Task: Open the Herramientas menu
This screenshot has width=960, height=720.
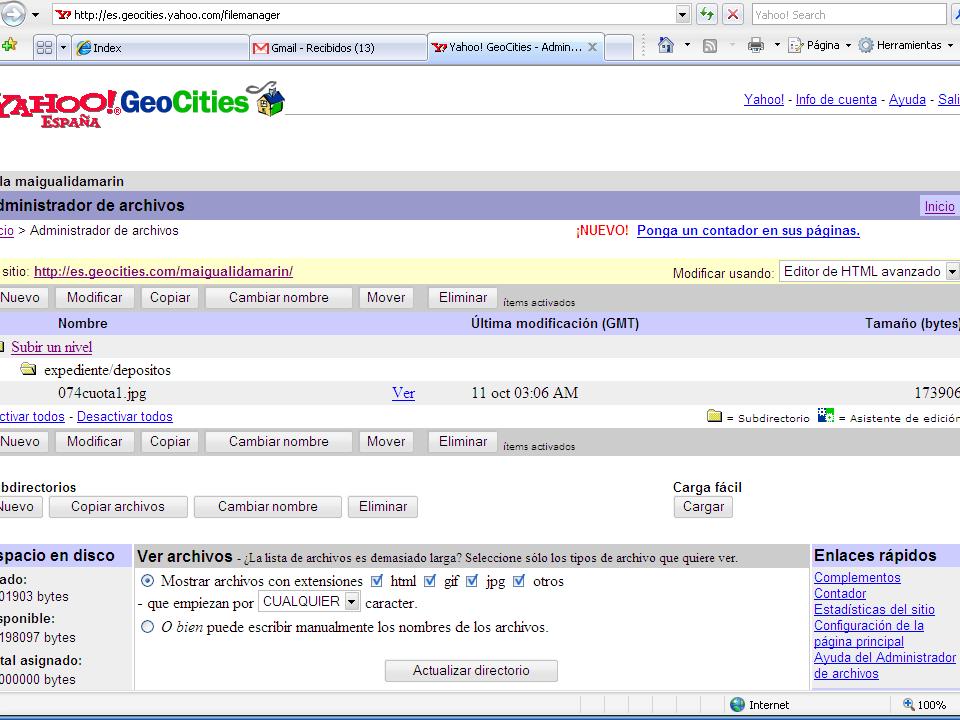Action: 906,45
